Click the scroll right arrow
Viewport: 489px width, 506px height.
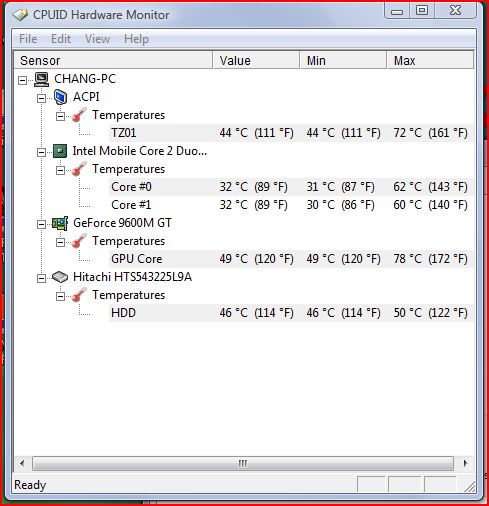(x=465, y=463)
